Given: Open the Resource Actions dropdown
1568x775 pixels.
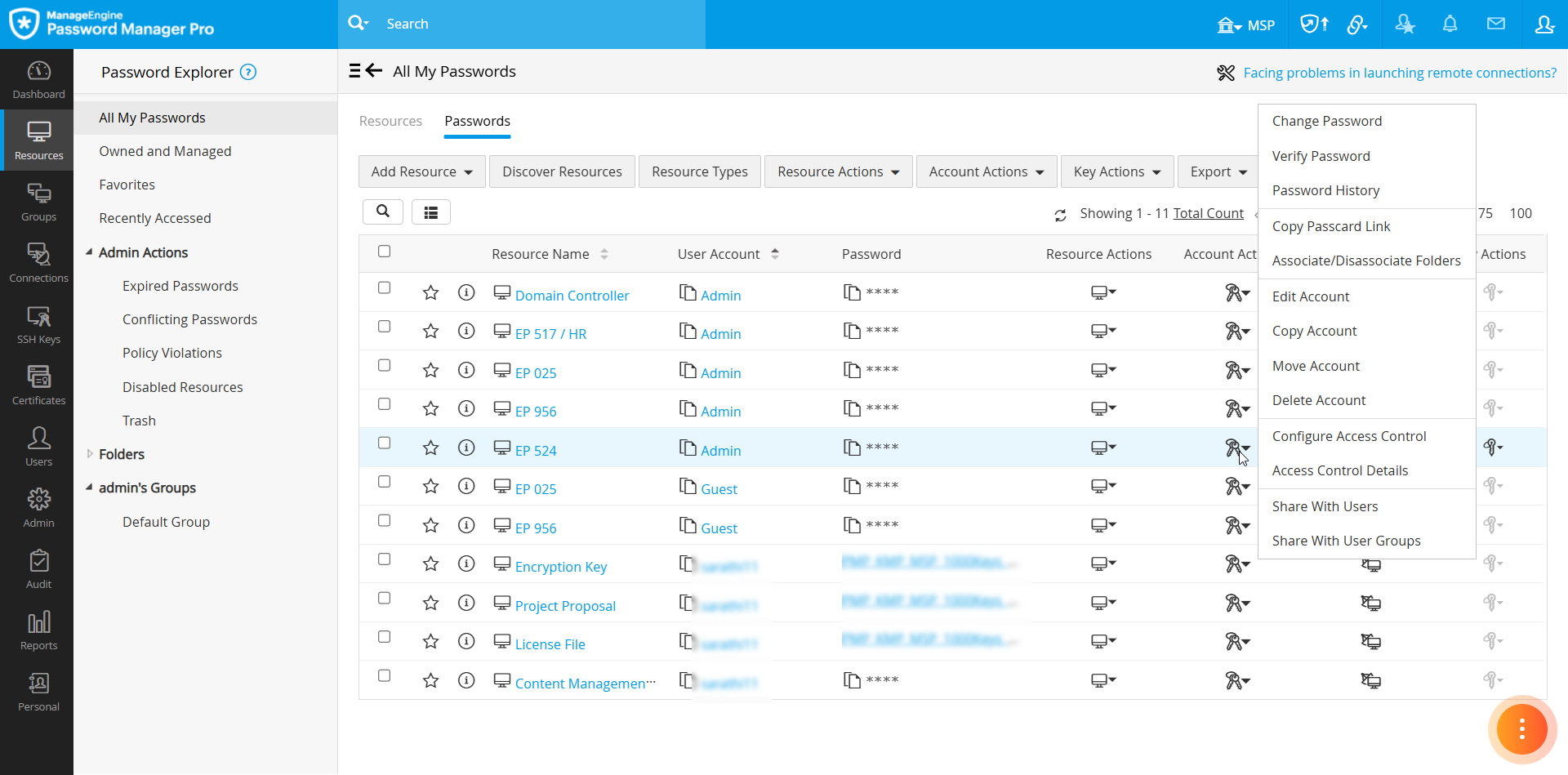Looking at the screenshot, I should [838, 171].
